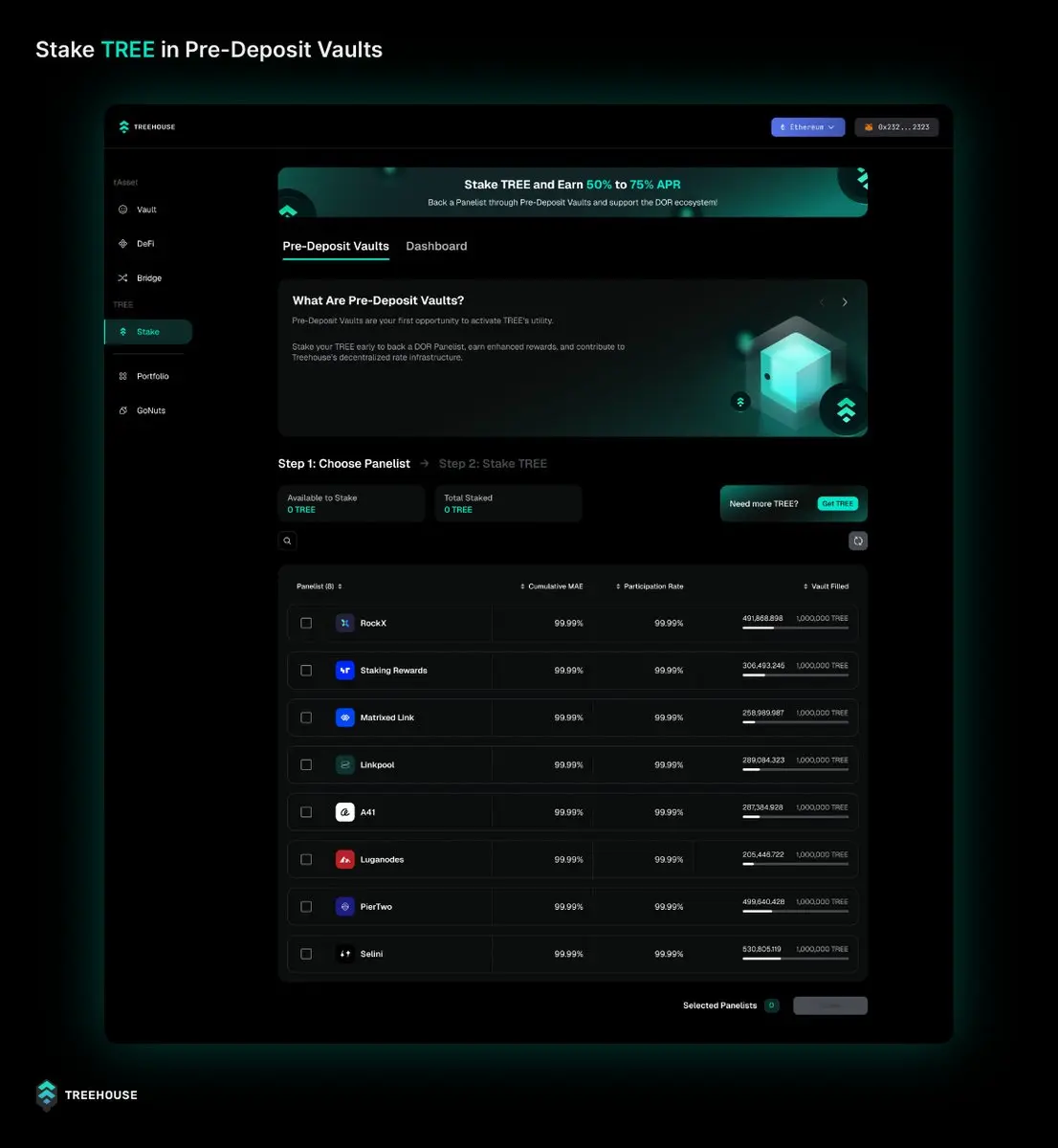Viewport: 1058px width, 1148px height.
Task: Click the 530,805.119 Selini vault amount
Action: pyautogui.click(x=761, y=949)
